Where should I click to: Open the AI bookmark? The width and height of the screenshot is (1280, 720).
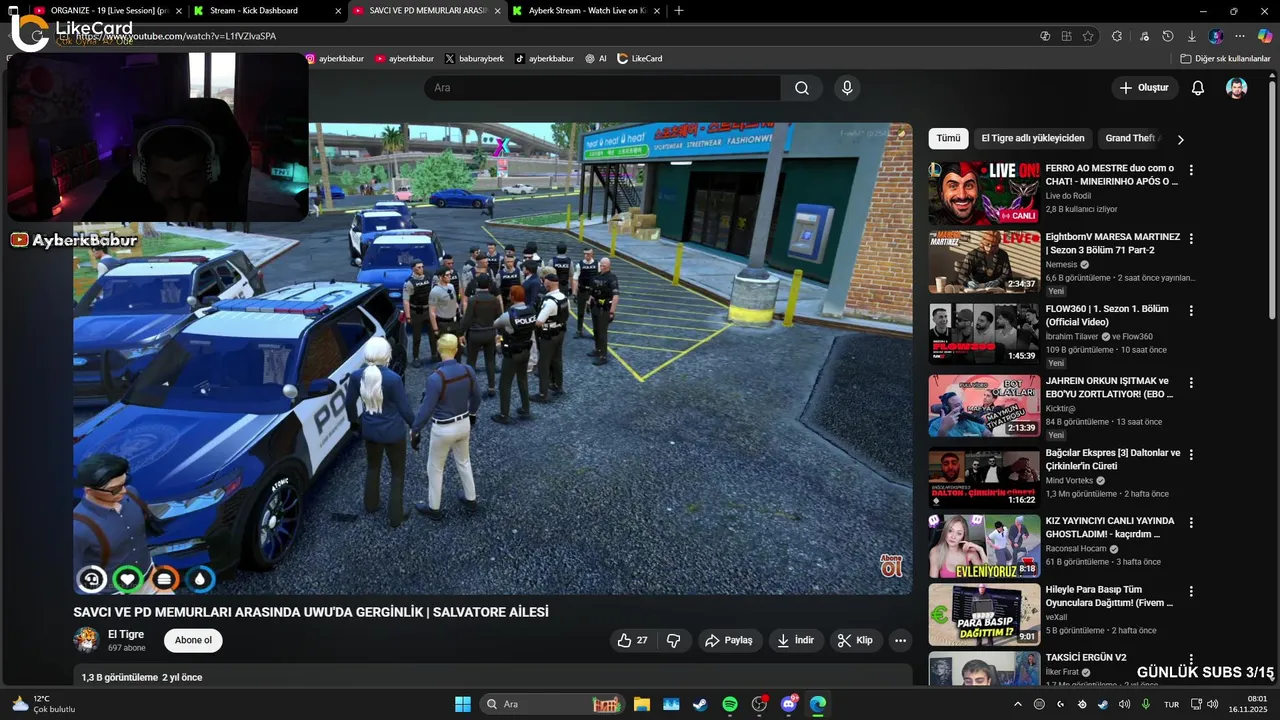pyautogui.click(x=596, y=59)
